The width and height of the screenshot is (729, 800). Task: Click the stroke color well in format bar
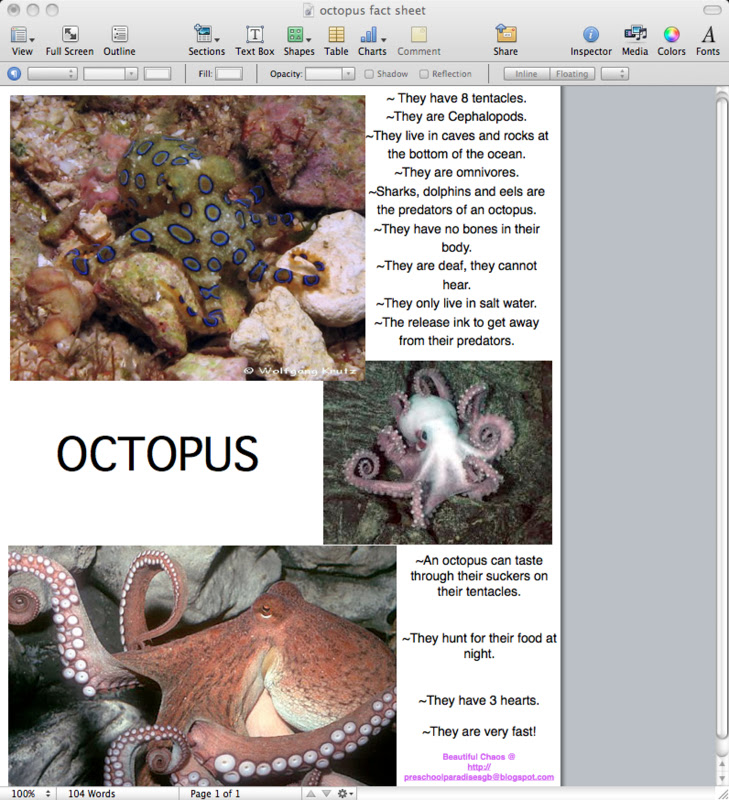[x=158, y=74]
